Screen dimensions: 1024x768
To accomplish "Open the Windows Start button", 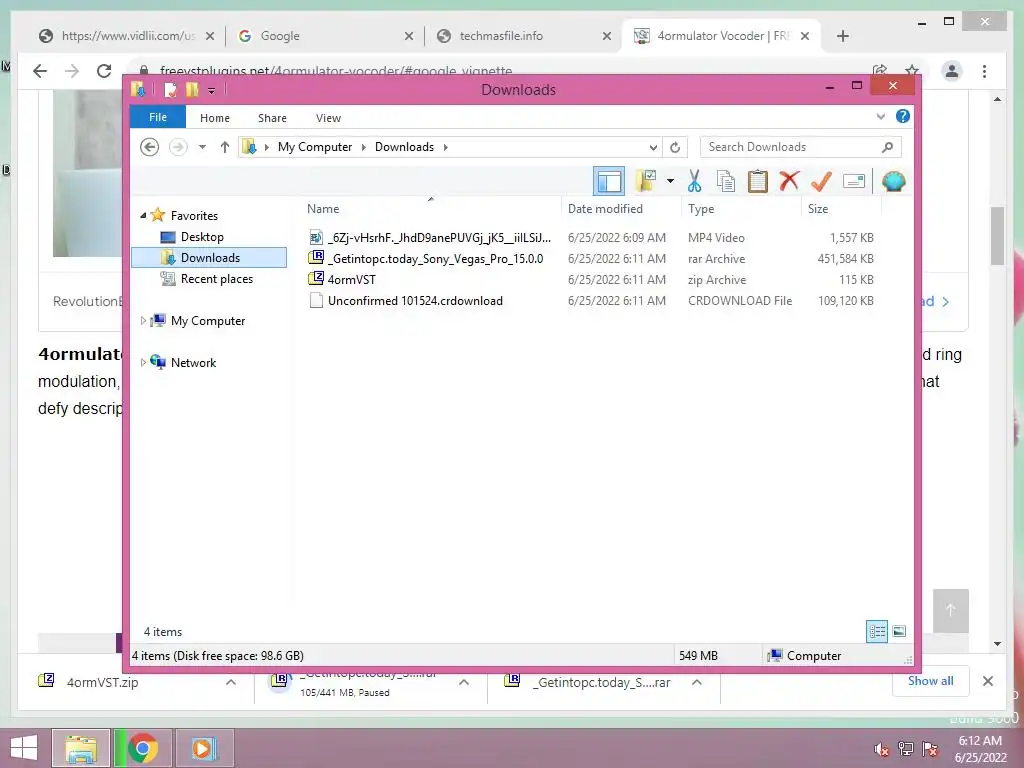I will (24, 748).
